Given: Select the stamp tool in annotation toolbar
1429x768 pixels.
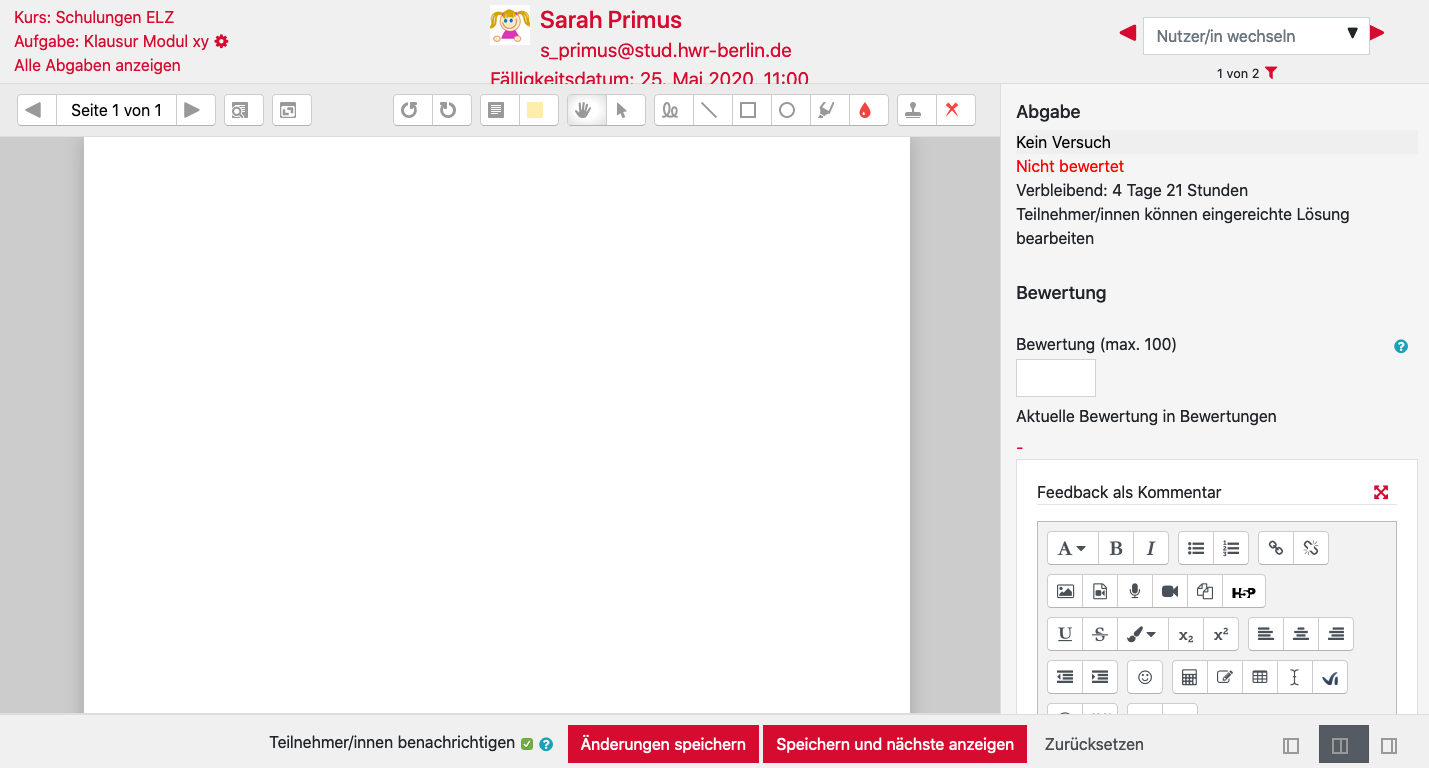Looking at the screenshot, I should click(x=916, y=110).
